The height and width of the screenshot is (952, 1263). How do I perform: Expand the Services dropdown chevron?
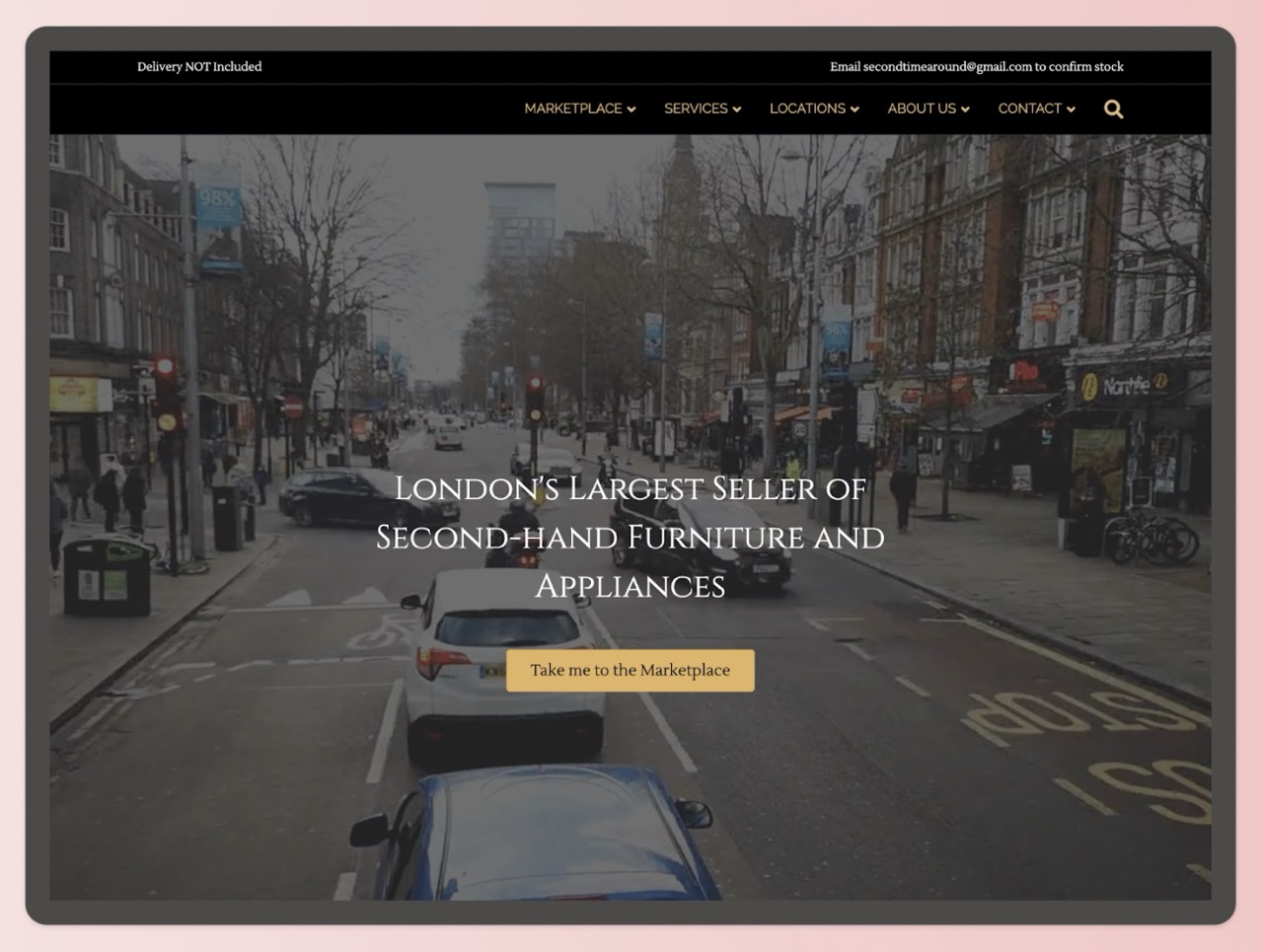pyautogui.click(x=736, y=110)
